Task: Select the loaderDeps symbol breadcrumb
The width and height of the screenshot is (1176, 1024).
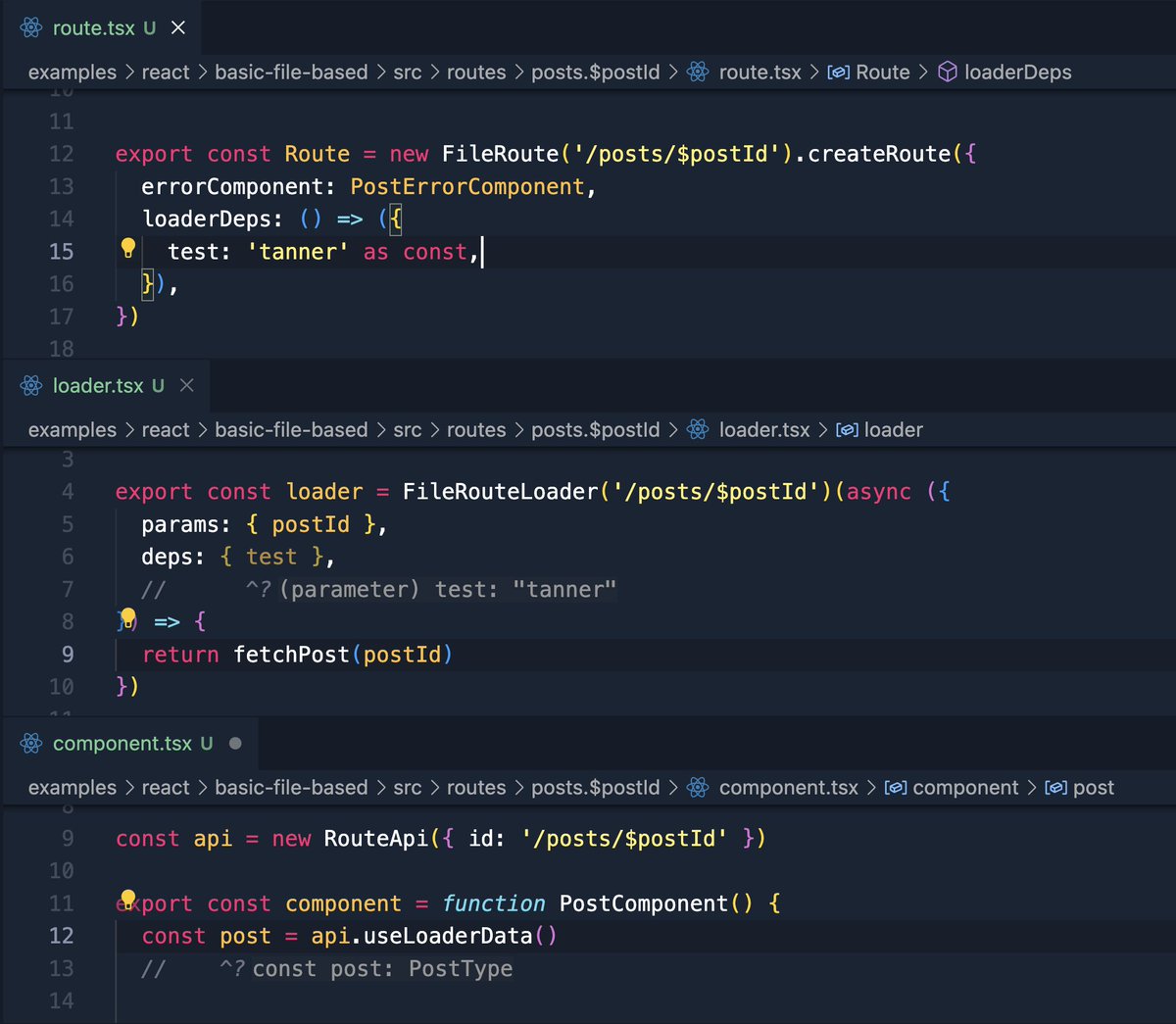Action: (1017, 72)
